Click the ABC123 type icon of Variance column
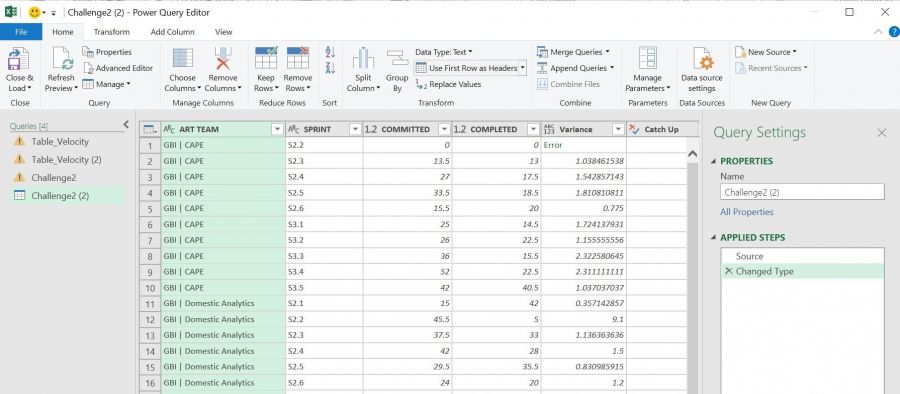The height and width of the screenshot is (394, 900). click(549, 129)
